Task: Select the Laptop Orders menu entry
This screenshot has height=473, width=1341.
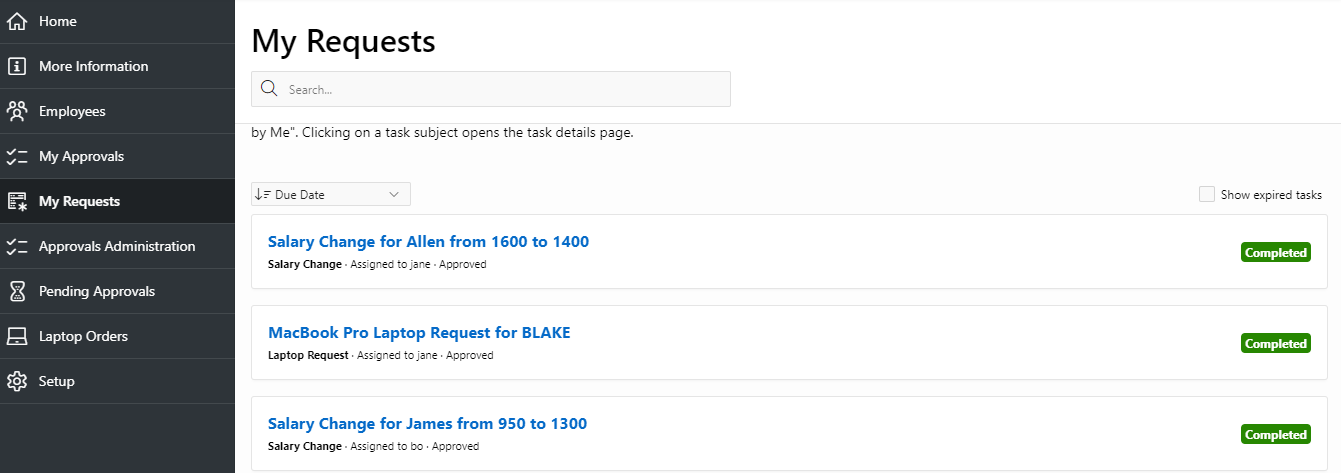Action: [117, 336]
